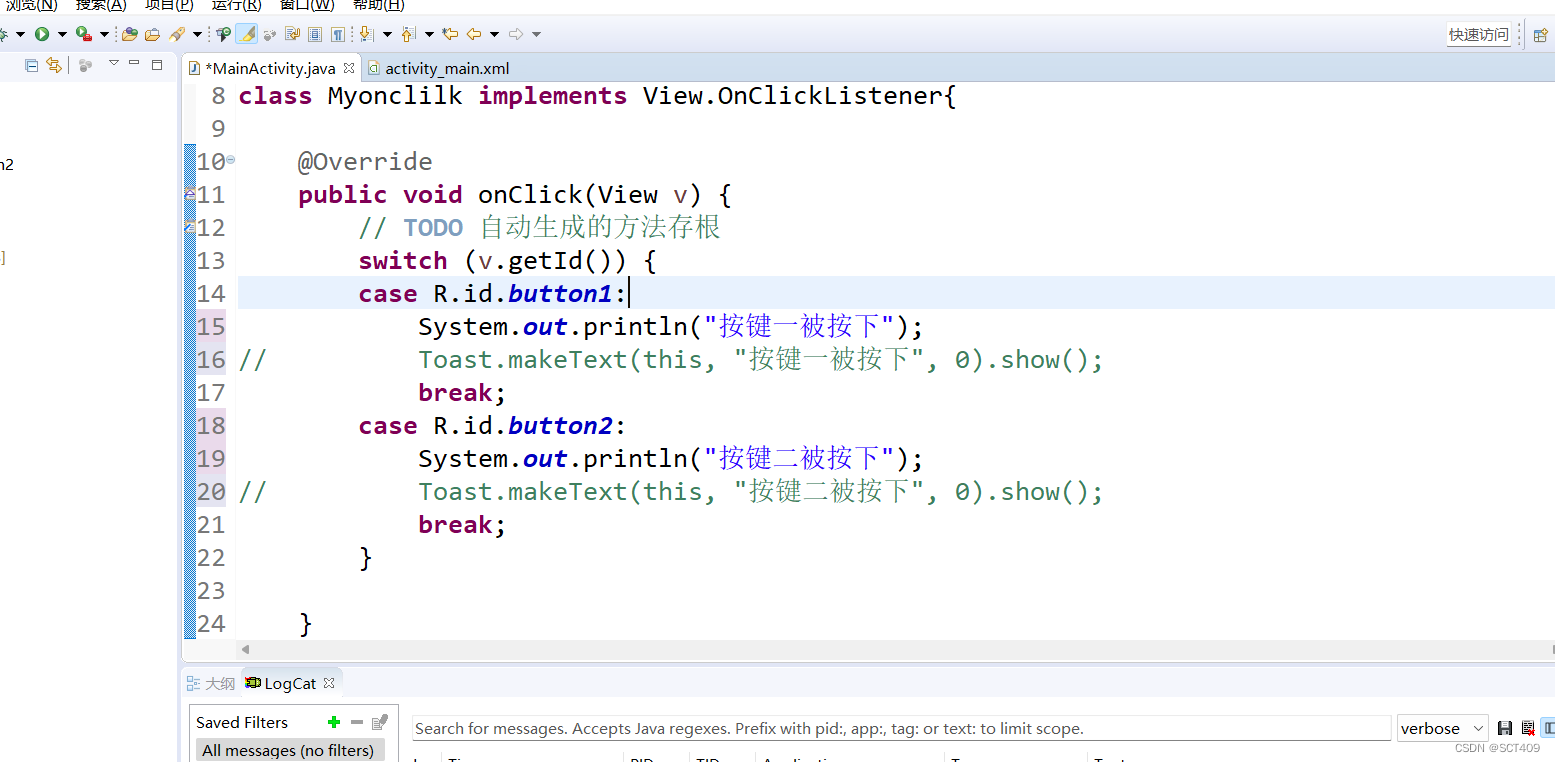Toggle Show Whitespace Characters pilcrow icon
This screenshot has width=1555, height=762.
[x=338, y=34]
